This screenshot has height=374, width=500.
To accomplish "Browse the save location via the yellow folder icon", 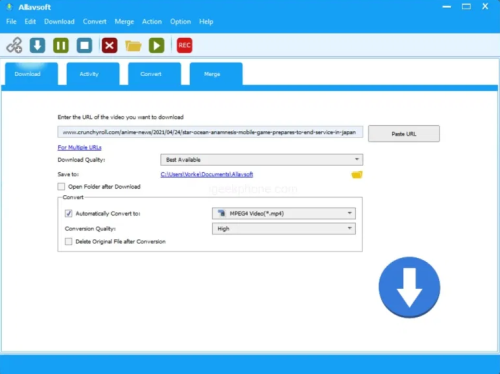I will (x=357, y=175).
